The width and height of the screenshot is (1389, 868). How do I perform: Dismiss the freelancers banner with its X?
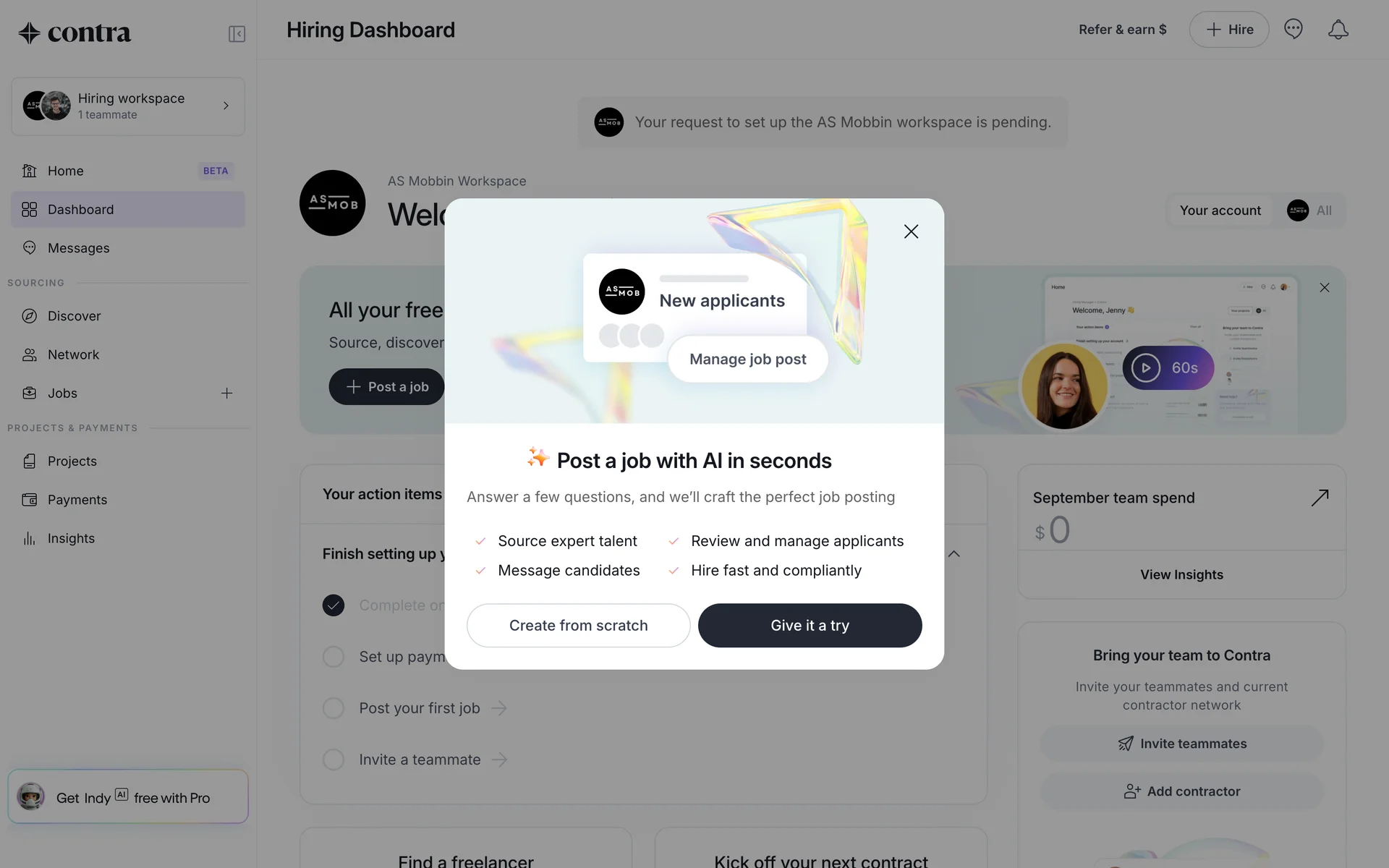1324,288
